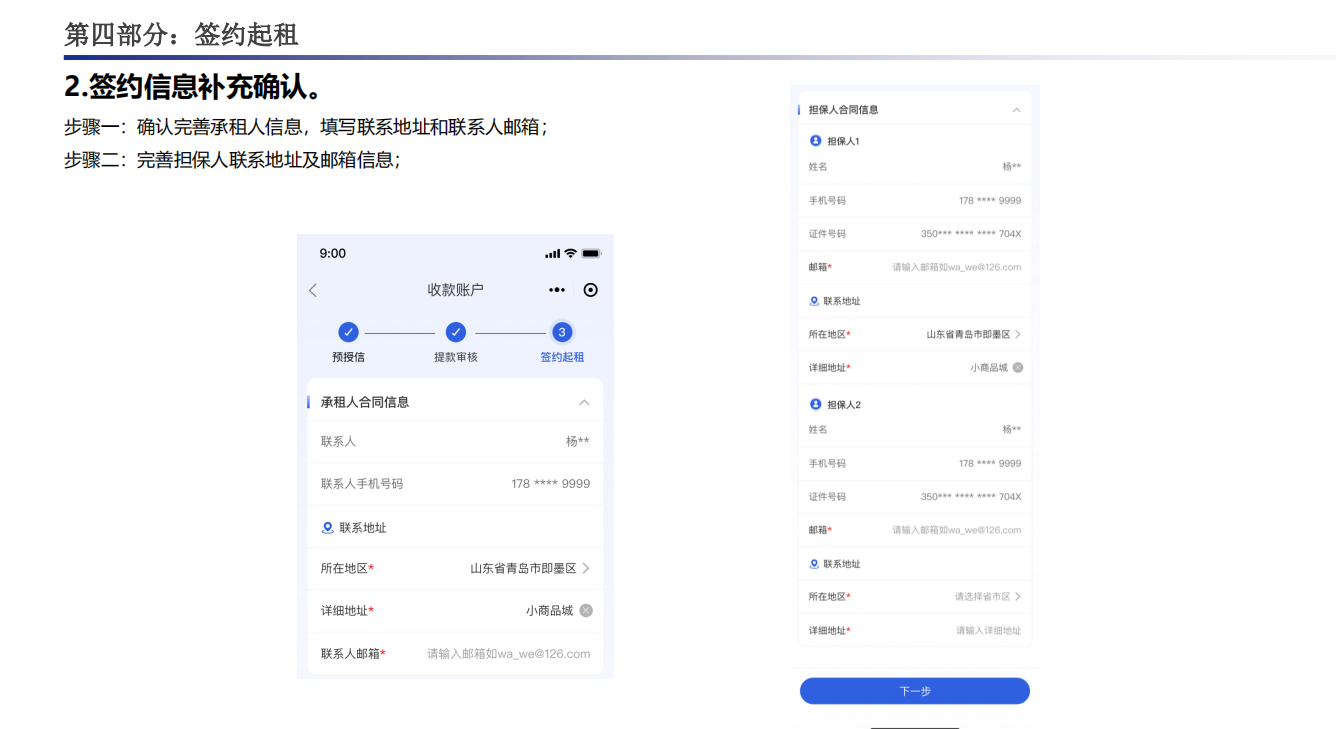
Task: Open 所在地区 picker for 担保人1
Action: tap(915, 334)
